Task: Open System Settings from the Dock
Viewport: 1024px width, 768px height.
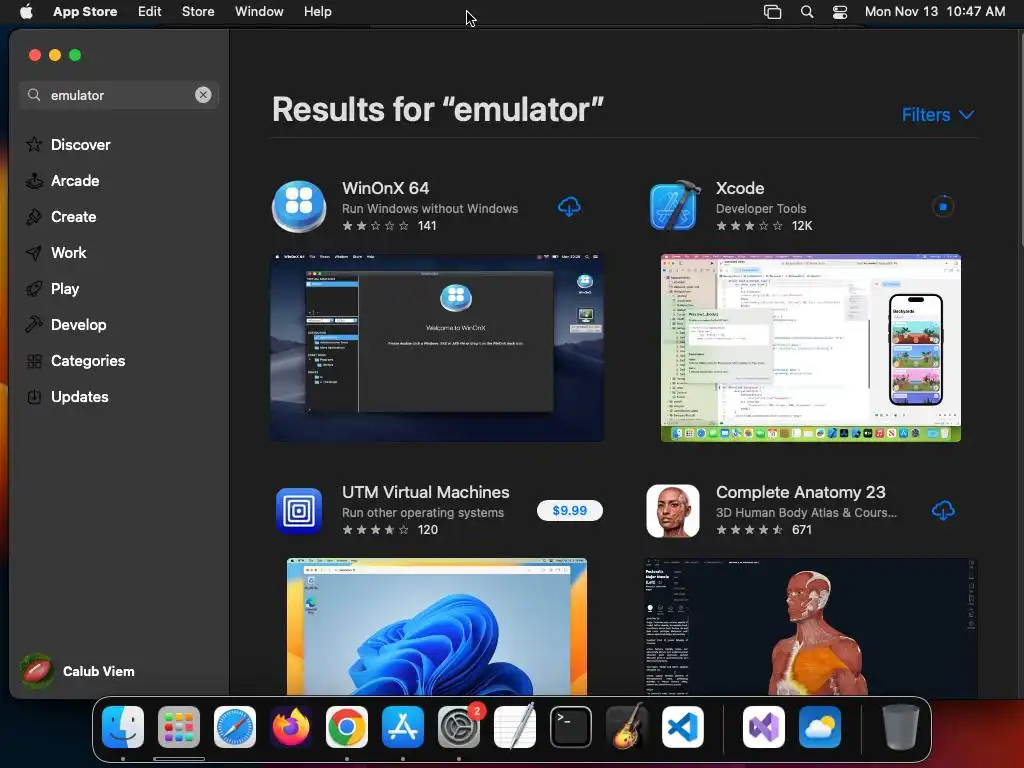Action: (459, 727)
